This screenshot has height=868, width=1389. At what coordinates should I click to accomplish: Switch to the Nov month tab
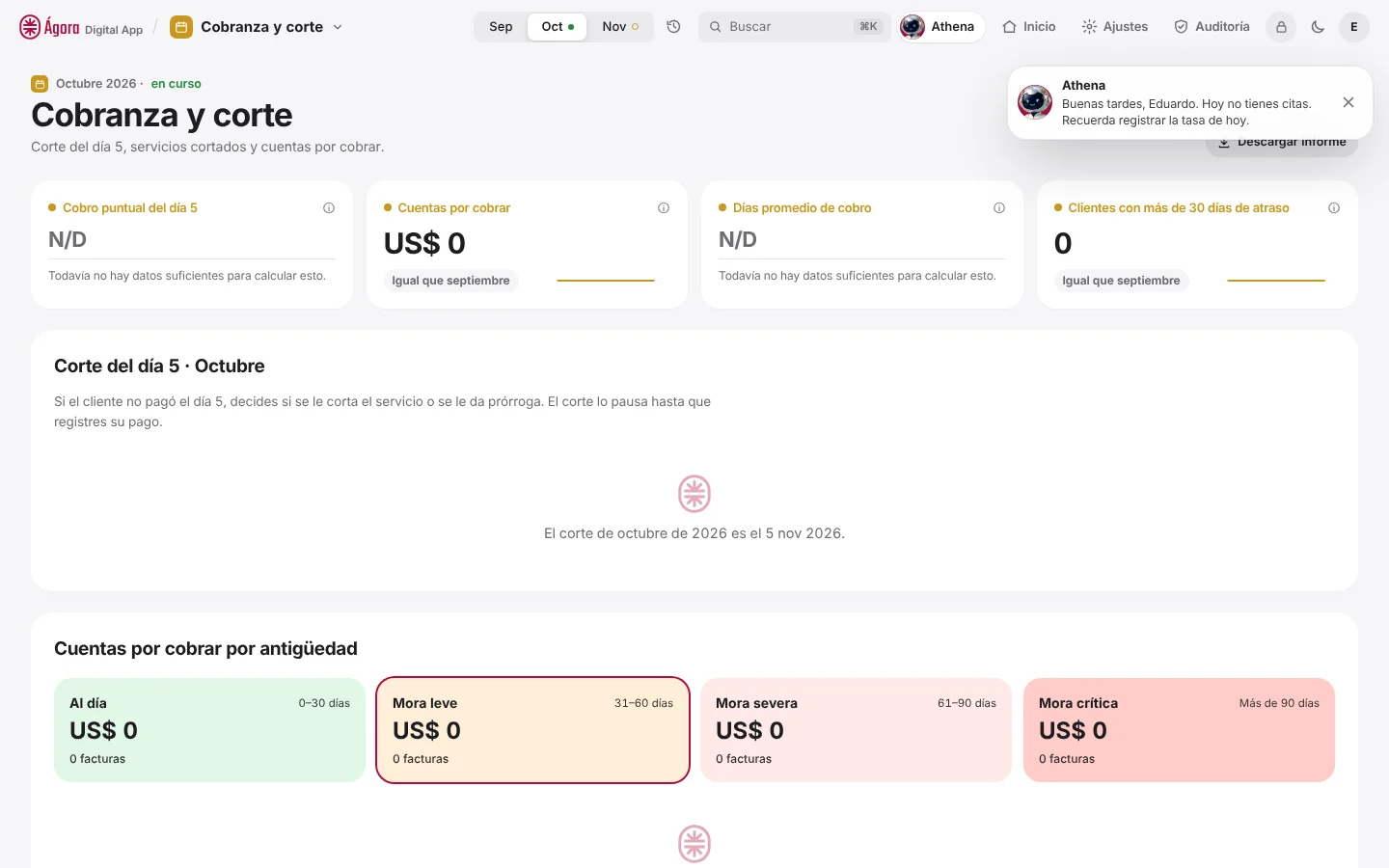620,27
